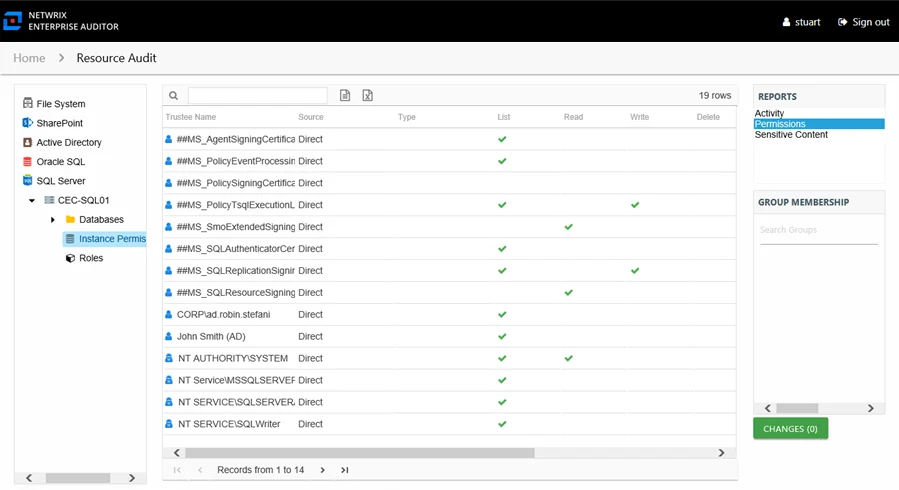Screen dimensions: 899x490
Task: Click the Group Membership scrollbar thumb
Action: (797, 408)
